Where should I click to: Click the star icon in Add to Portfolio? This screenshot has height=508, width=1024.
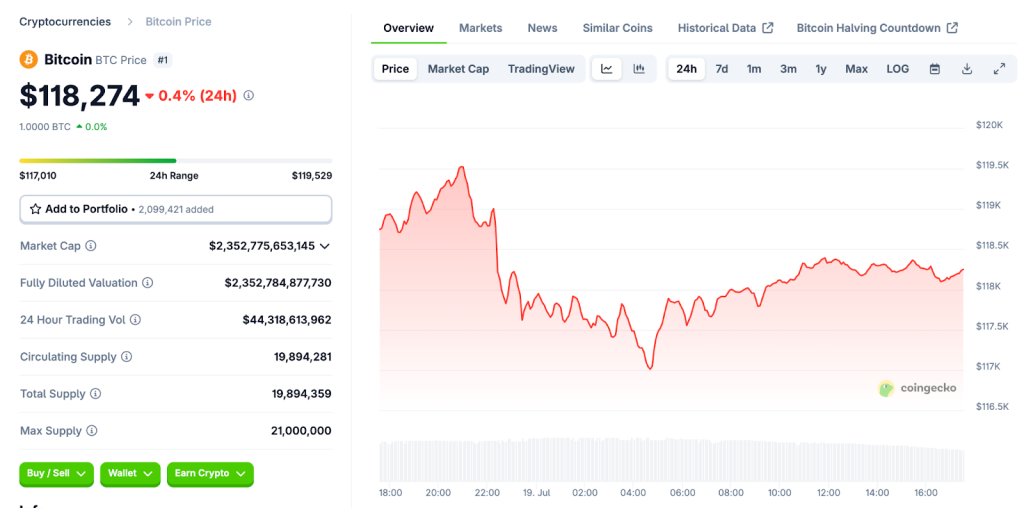tap(35, 210)
